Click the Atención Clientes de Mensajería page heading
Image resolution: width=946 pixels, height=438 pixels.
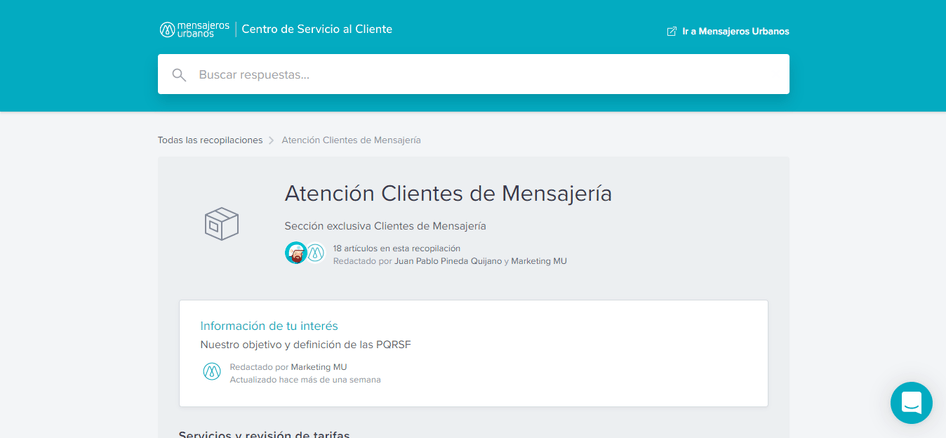click(448, 193)
